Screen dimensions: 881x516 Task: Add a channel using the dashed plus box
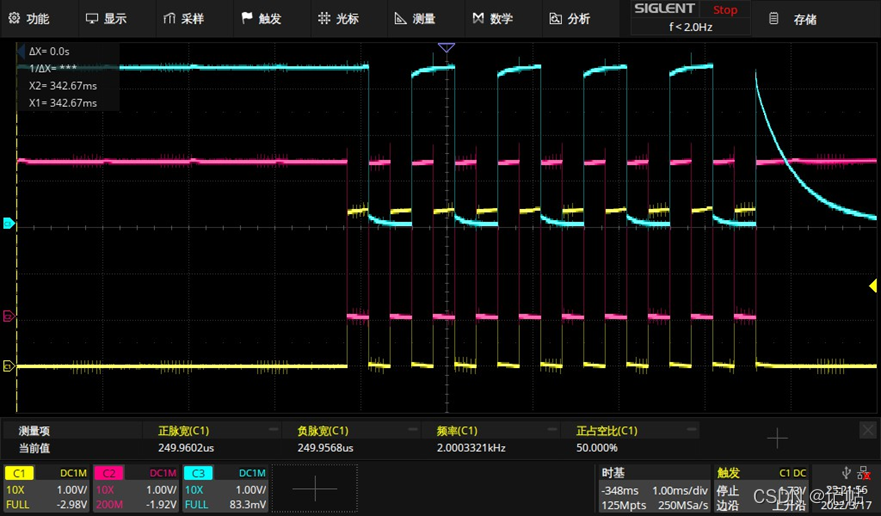coord(315,488)
